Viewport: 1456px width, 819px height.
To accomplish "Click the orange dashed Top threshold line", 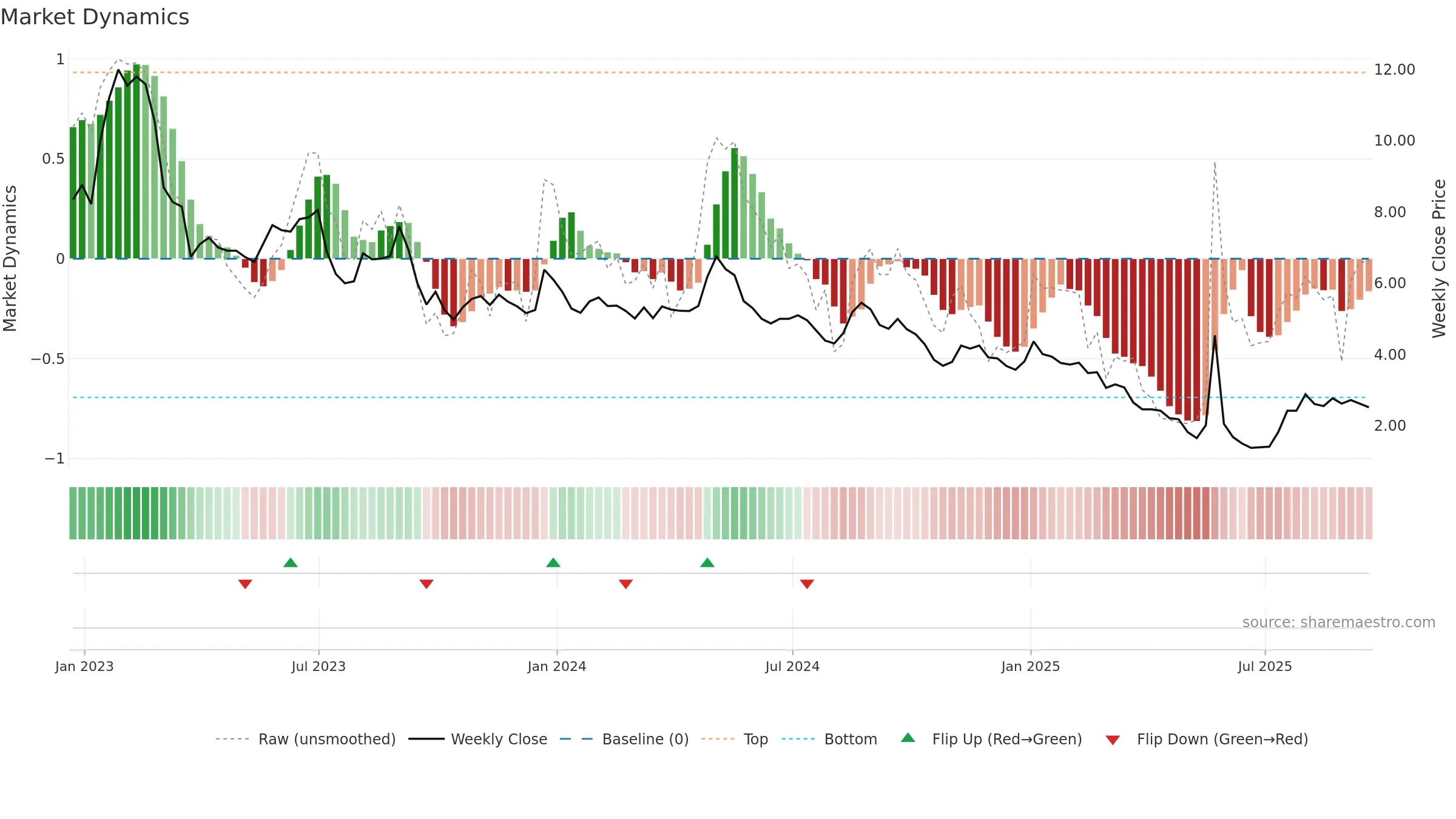I will [x=719, y=72].
